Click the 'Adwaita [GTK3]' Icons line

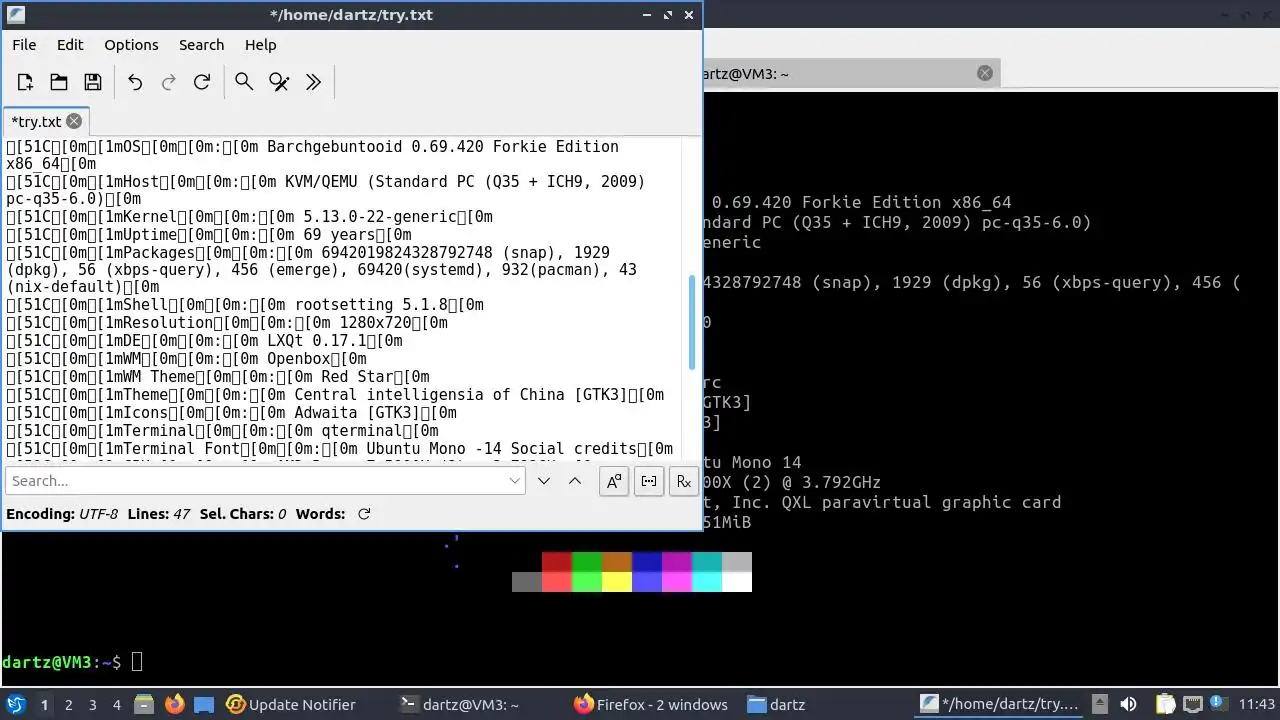pos(231,413)
